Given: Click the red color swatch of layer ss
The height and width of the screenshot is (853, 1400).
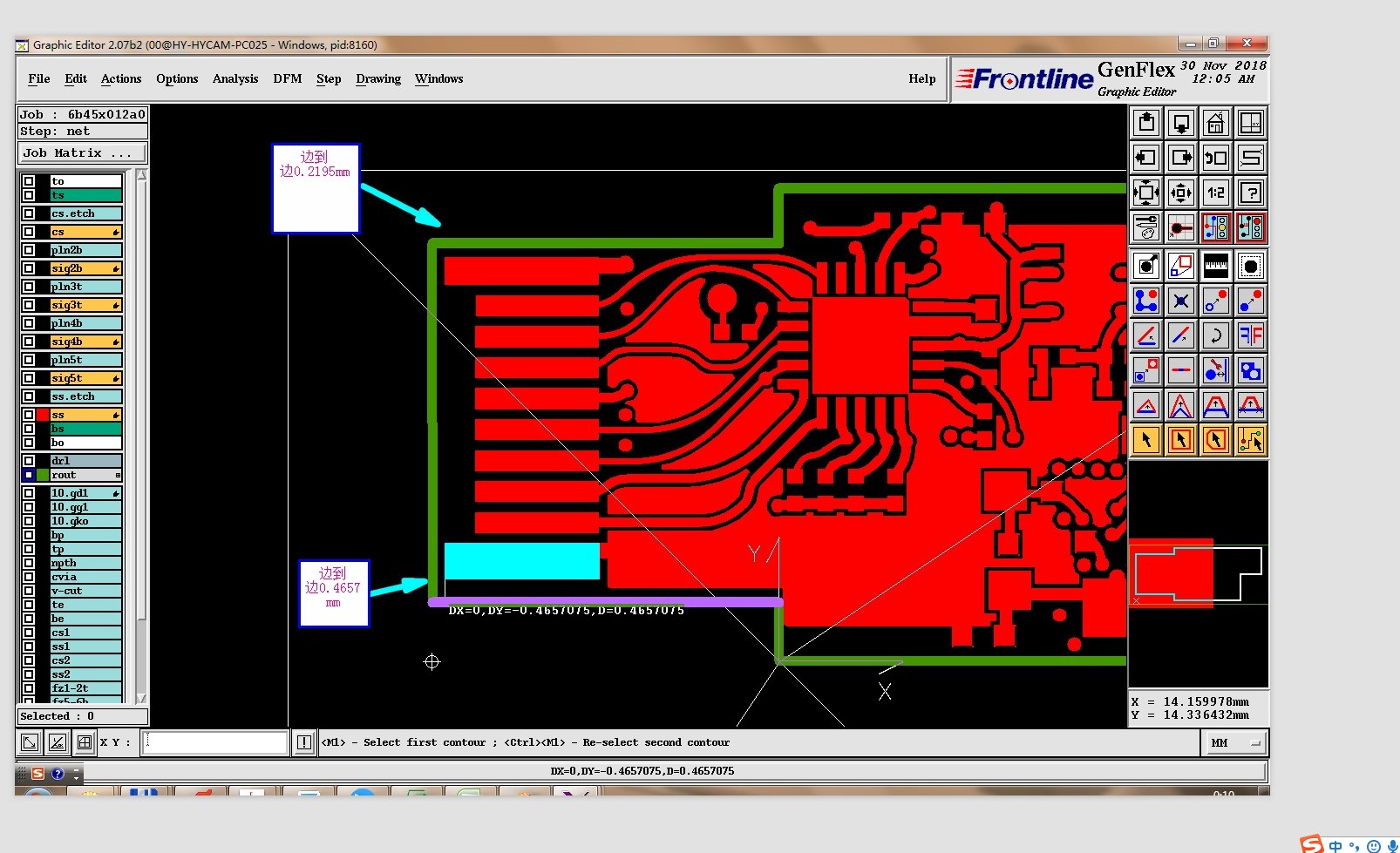Looking at the screenshot, I should click(43, 415).
